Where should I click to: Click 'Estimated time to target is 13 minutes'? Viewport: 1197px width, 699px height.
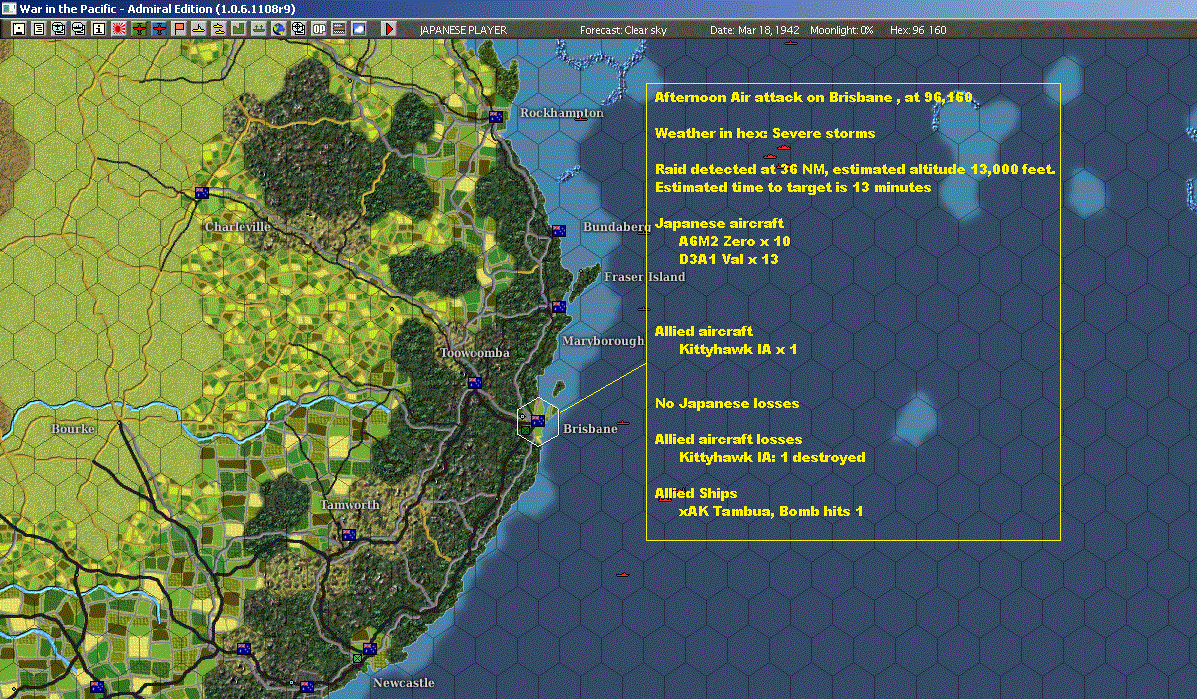click(x=793, y=187)
